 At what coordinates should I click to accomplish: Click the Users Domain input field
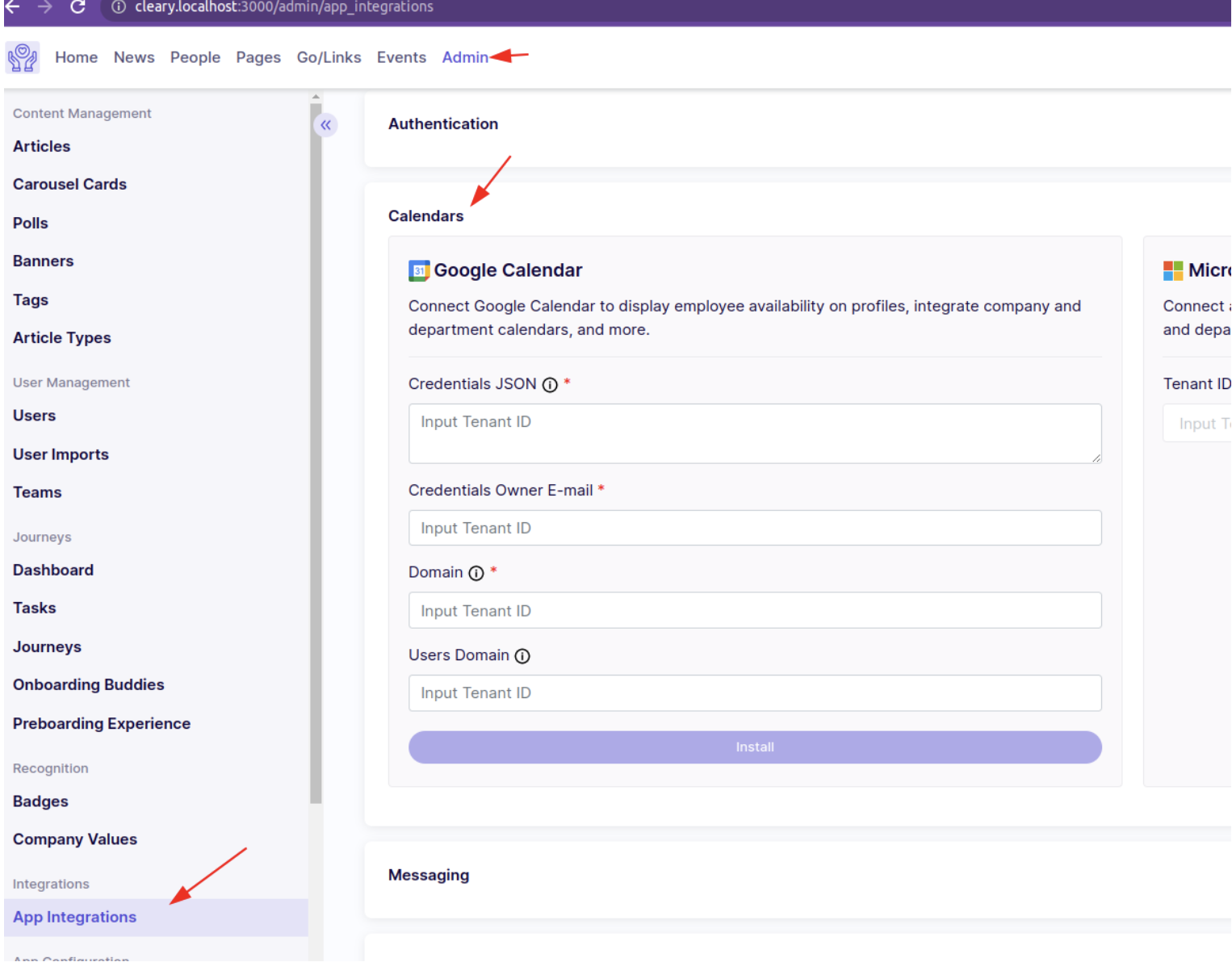point(755,693)
